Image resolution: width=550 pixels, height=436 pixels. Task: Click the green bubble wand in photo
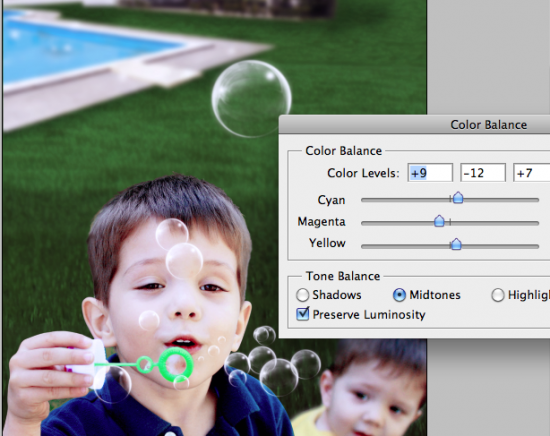(x=145, y=364)
